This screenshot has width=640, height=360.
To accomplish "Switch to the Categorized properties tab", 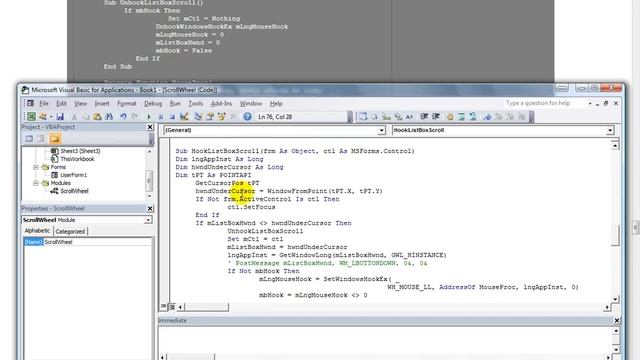I will (70, 231).
